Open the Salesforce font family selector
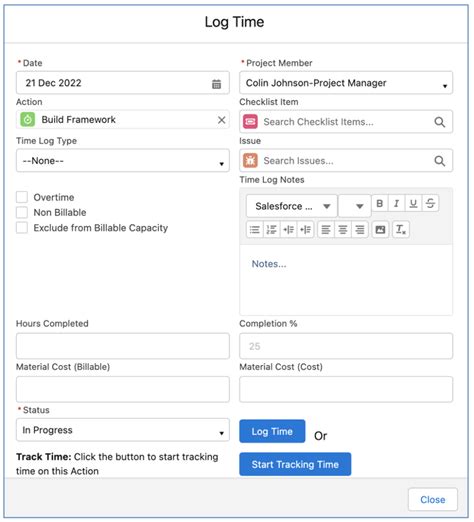 click(x=292, y=206)
